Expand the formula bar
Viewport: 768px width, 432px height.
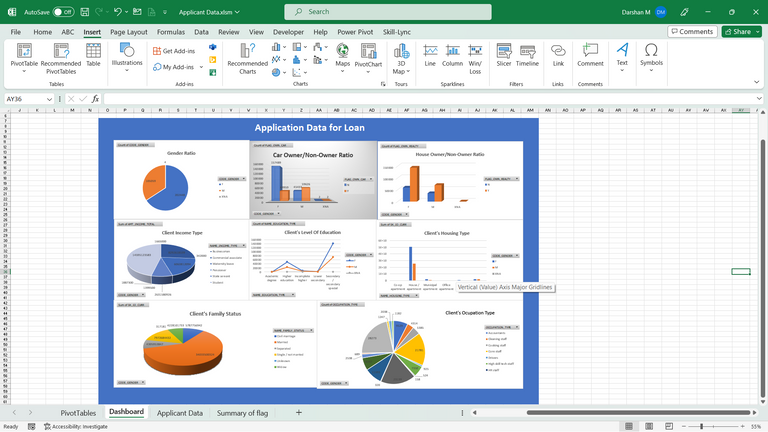tap(759, 99)
